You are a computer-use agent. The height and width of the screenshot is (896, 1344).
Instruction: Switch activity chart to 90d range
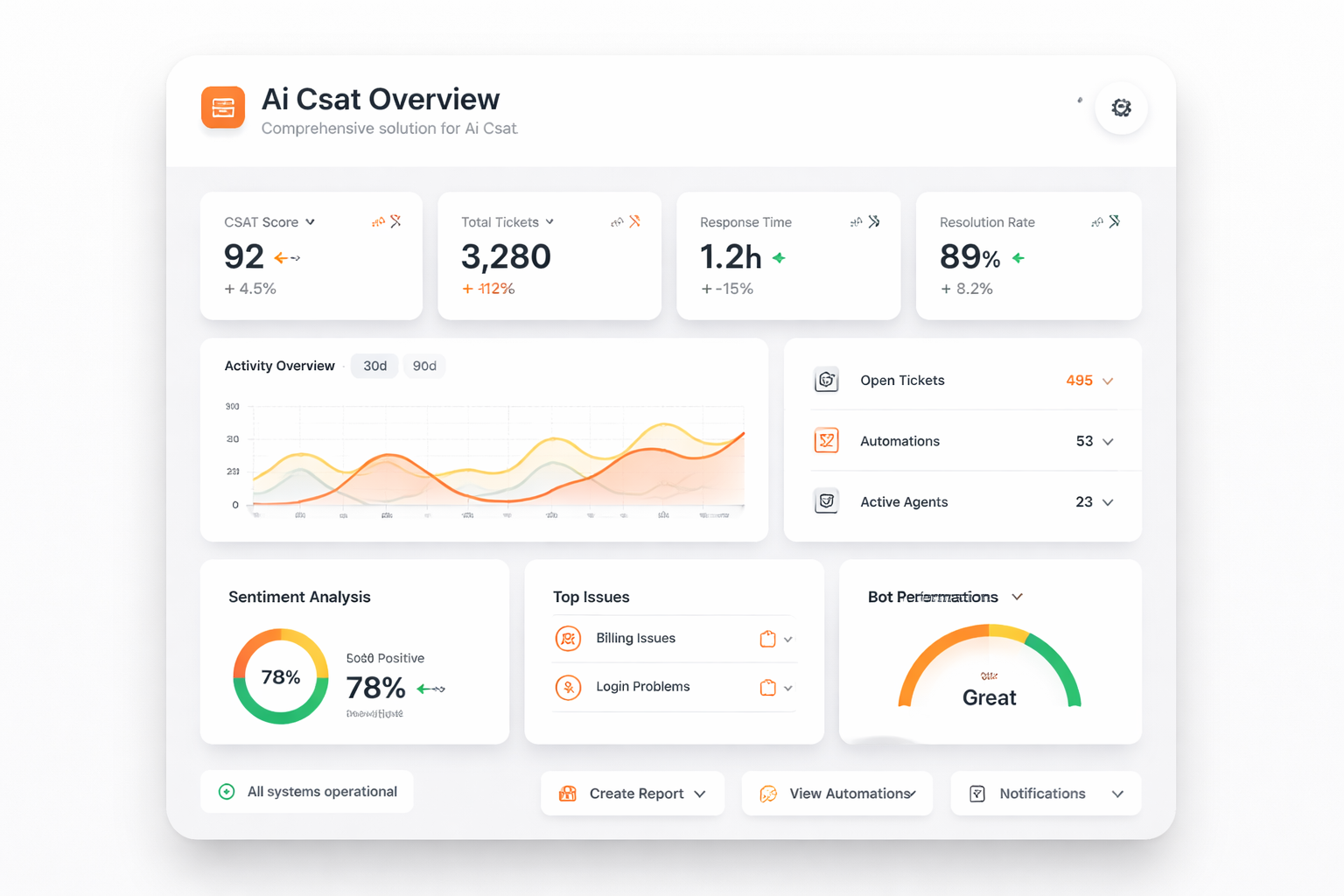pyautogui.click(x=424, y=366)
